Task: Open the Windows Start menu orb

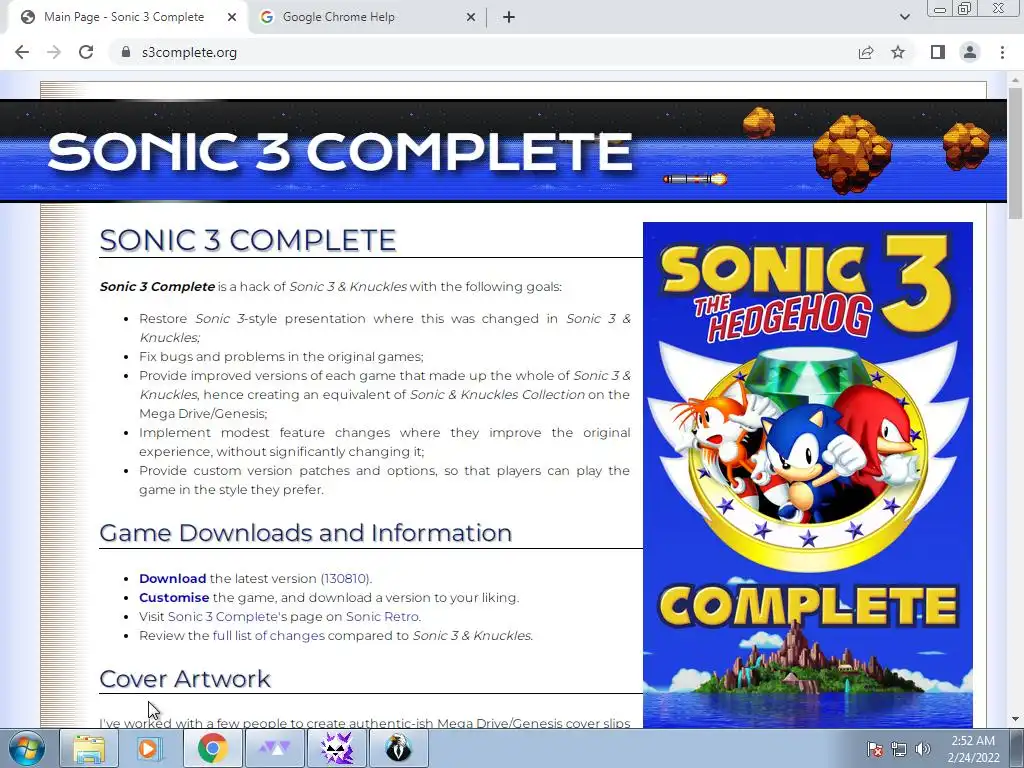Action: click(27, 748)
